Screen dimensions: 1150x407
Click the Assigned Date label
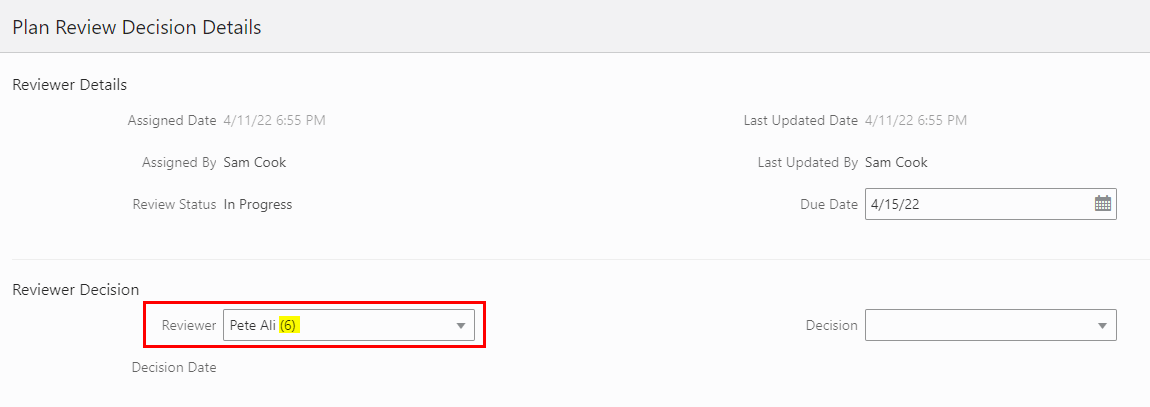(171, 121)
